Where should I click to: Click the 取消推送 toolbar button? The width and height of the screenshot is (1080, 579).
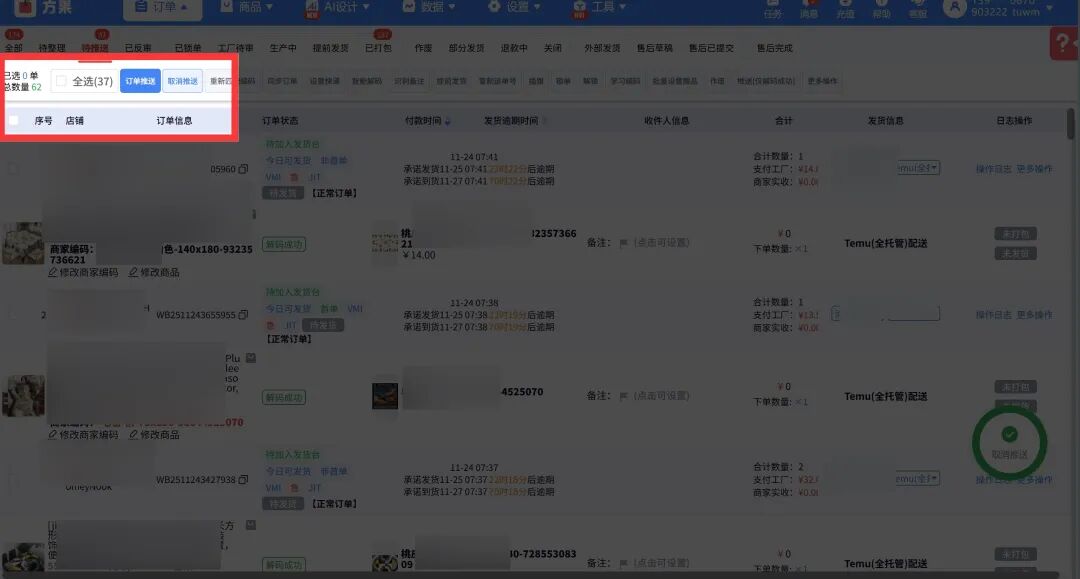pos(183,81)
